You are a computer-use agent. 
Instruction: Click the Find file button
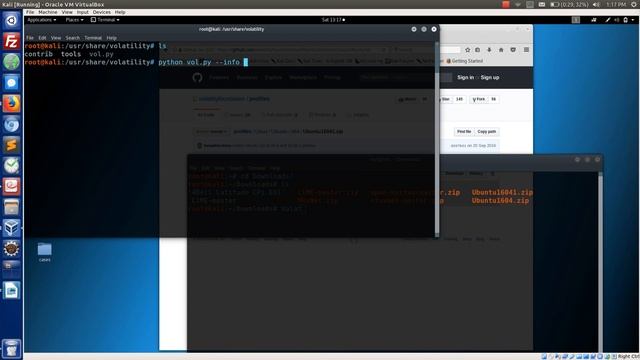(464, 131)
